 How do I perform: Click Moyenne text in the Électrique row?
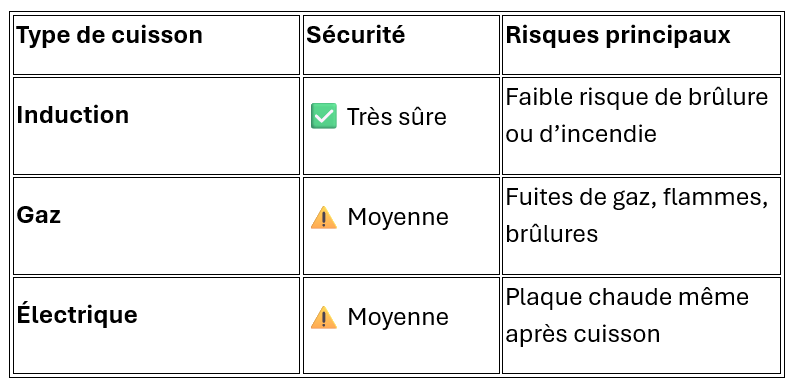coord(398,317)
